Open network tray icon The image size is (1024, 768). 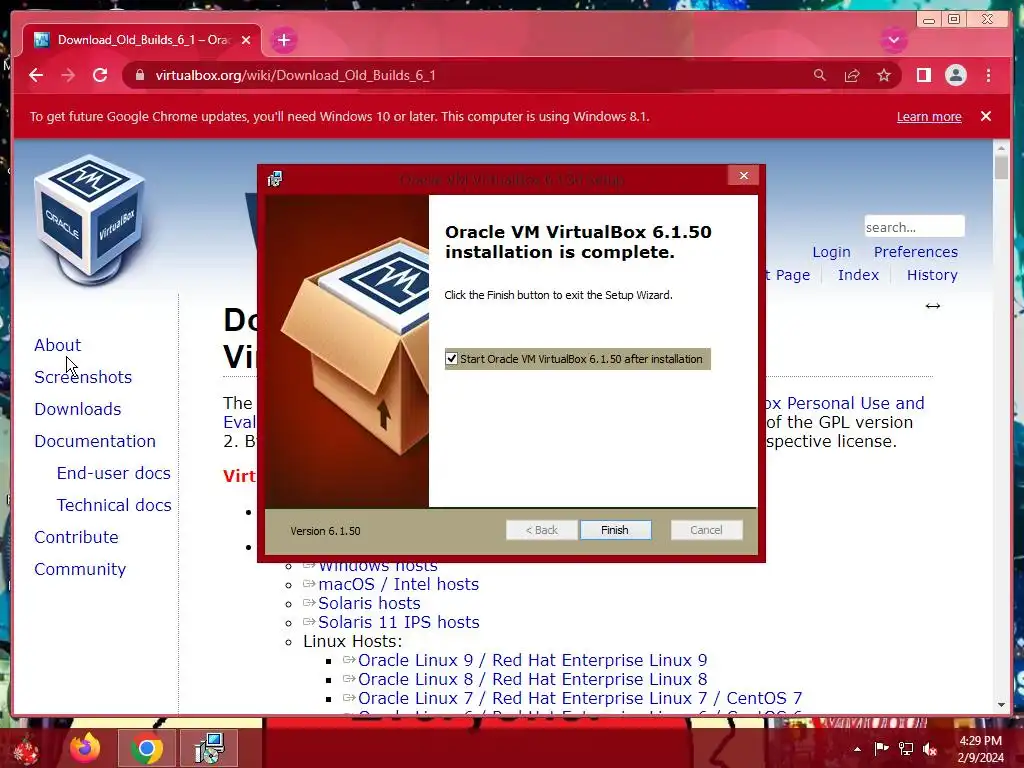[906, 748]
